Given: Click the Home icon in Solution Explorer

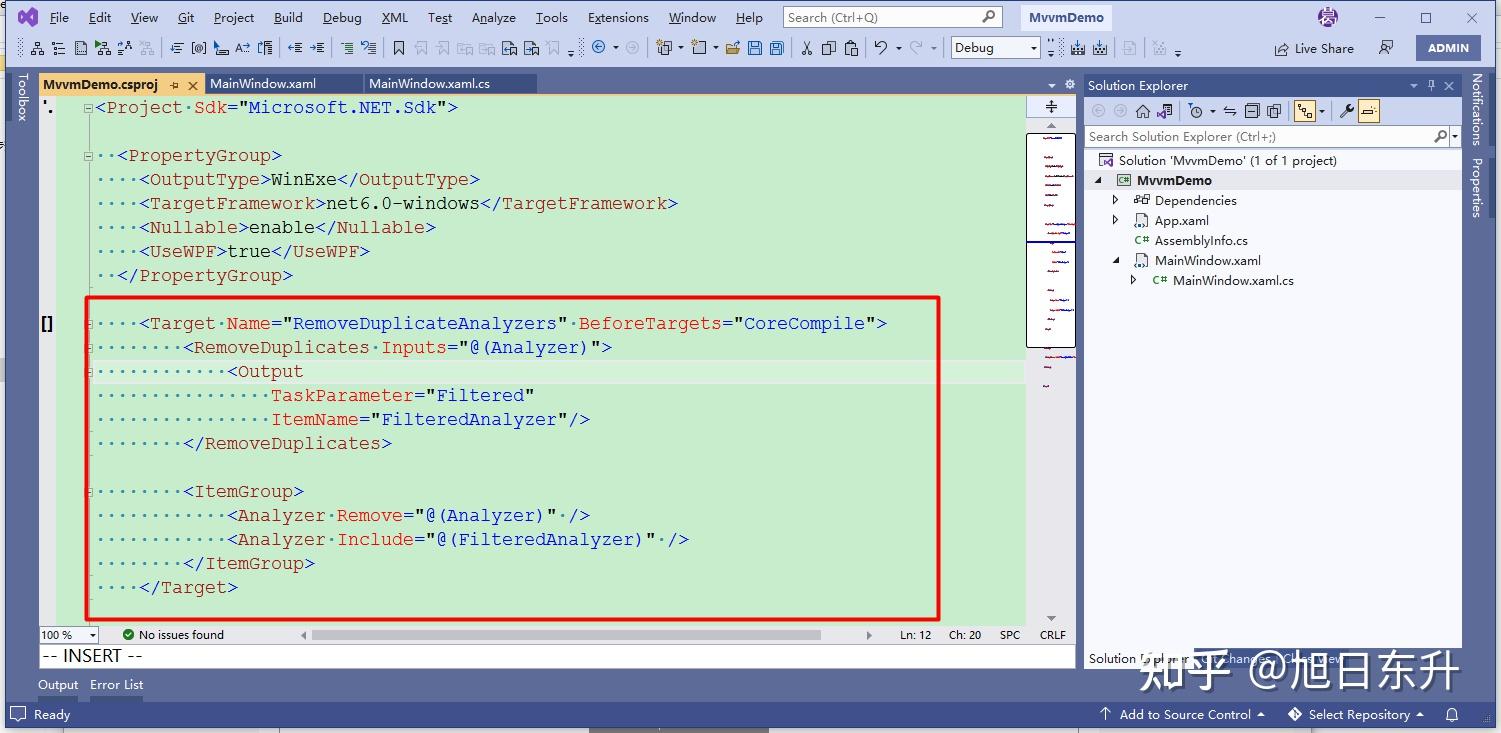Looking at the screenshot, I should [1143, 111].
